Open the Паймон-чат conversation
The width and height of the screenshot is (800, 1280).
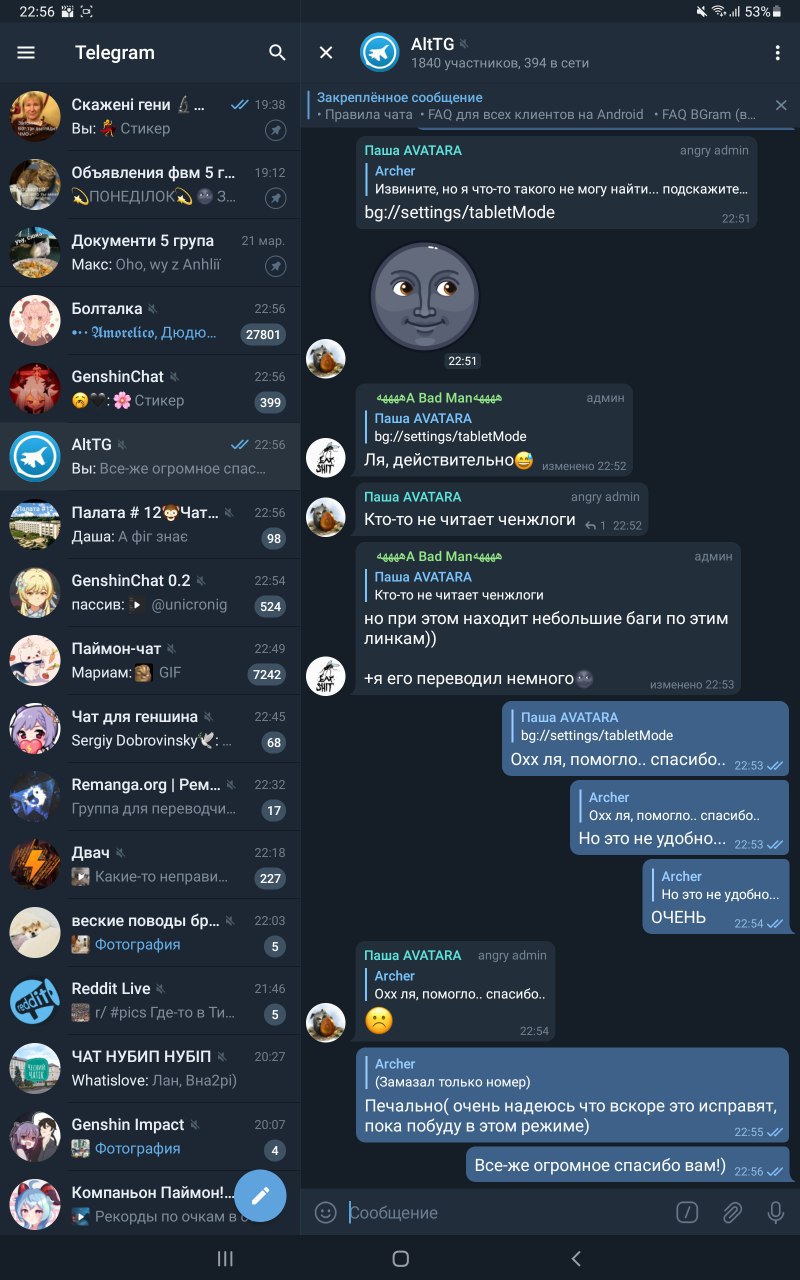pyautogui.click(x=150, y=661)
